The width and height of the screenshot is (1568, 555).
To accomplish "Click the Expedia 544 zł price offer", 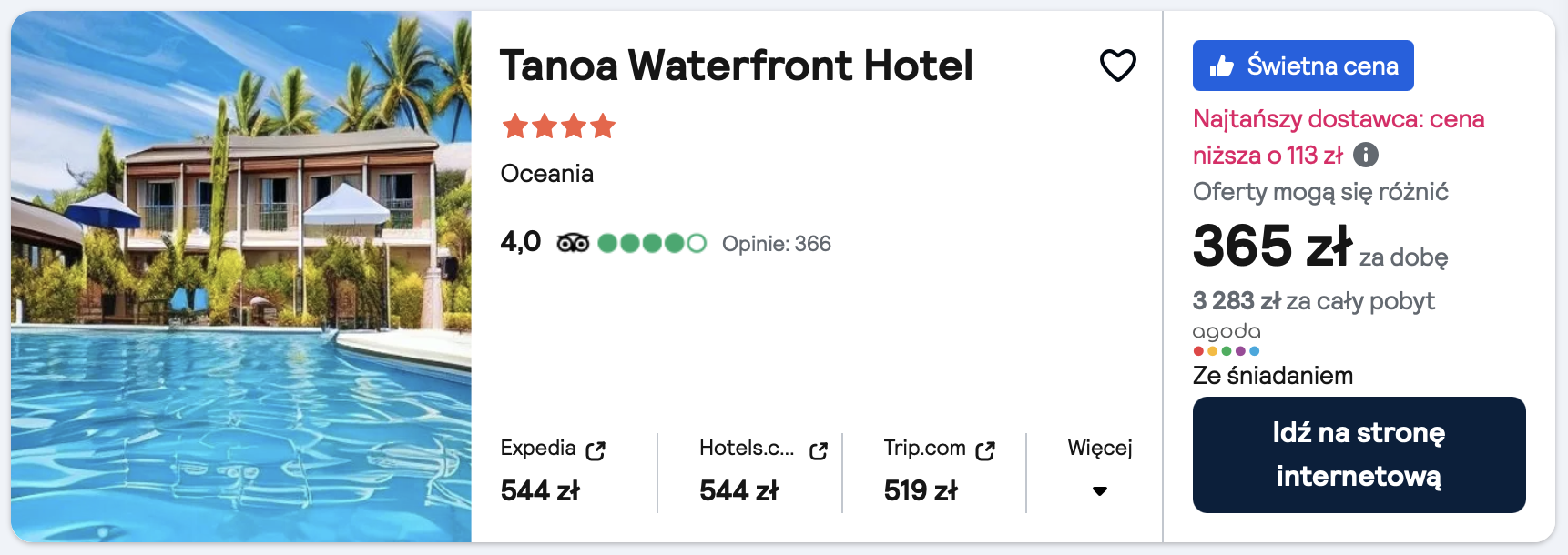I will (x=540, y=491).
